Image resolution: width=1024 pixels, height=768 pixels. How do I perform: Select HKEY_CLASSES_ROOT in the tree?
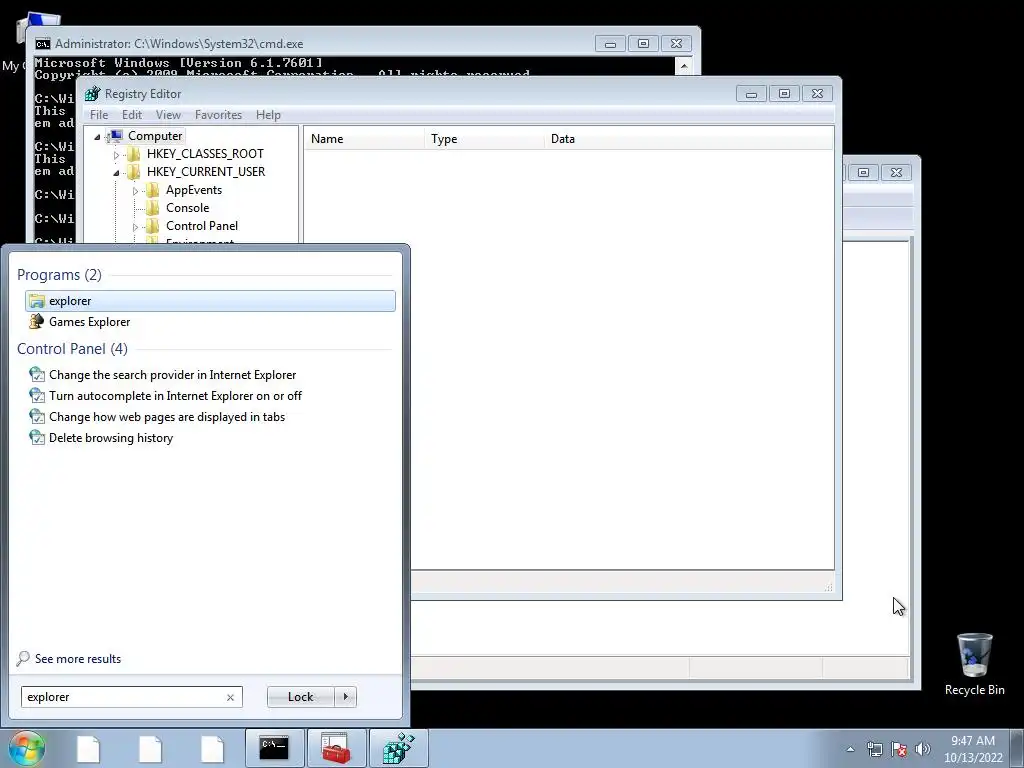[205, 153]
